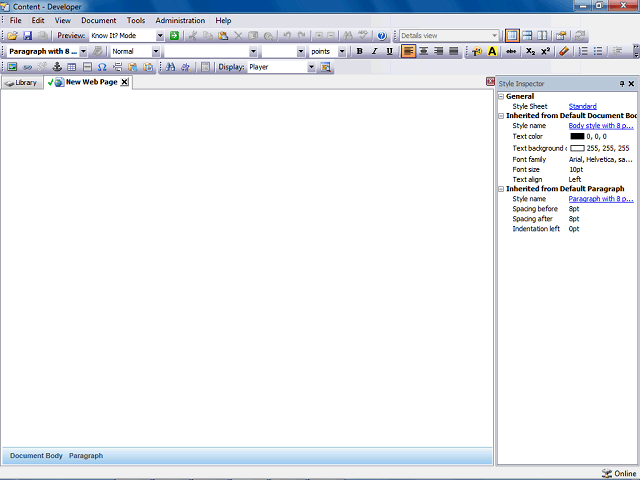Image resolution: width=640 pixels, height=480 pixels.
Task: Open the font family dropdown
Action: [x=253, y=51]
